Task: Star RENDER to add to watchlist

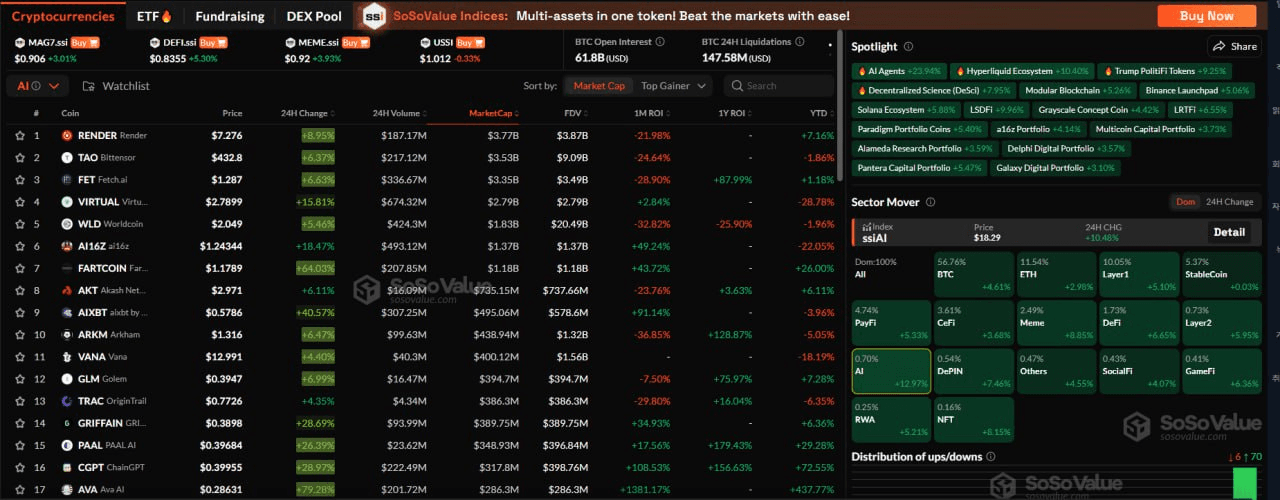Action: click(18, 135)
